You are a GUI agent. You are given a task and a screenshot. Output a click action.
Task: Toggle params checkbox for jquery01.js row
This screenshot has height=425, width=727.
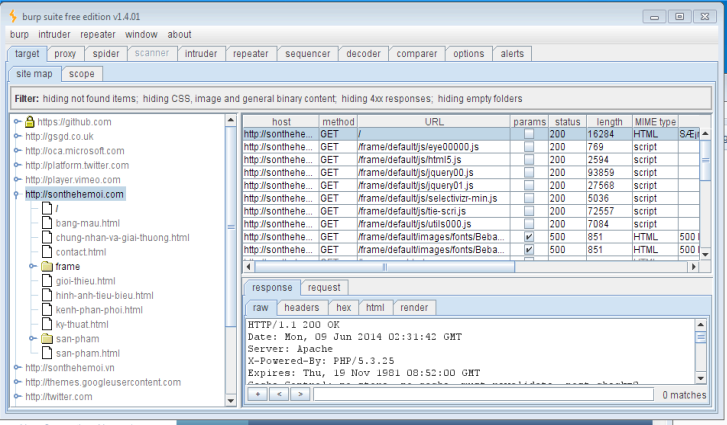[529, 185]
